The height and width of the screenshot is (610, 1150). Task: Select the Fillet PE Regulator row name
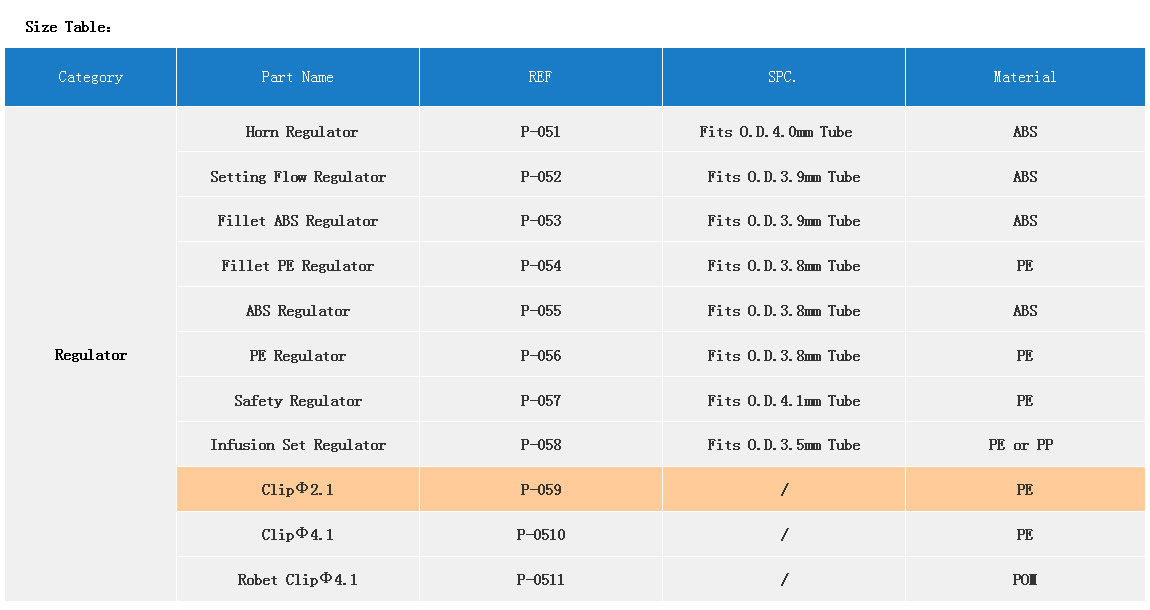[x=298, y=266]
